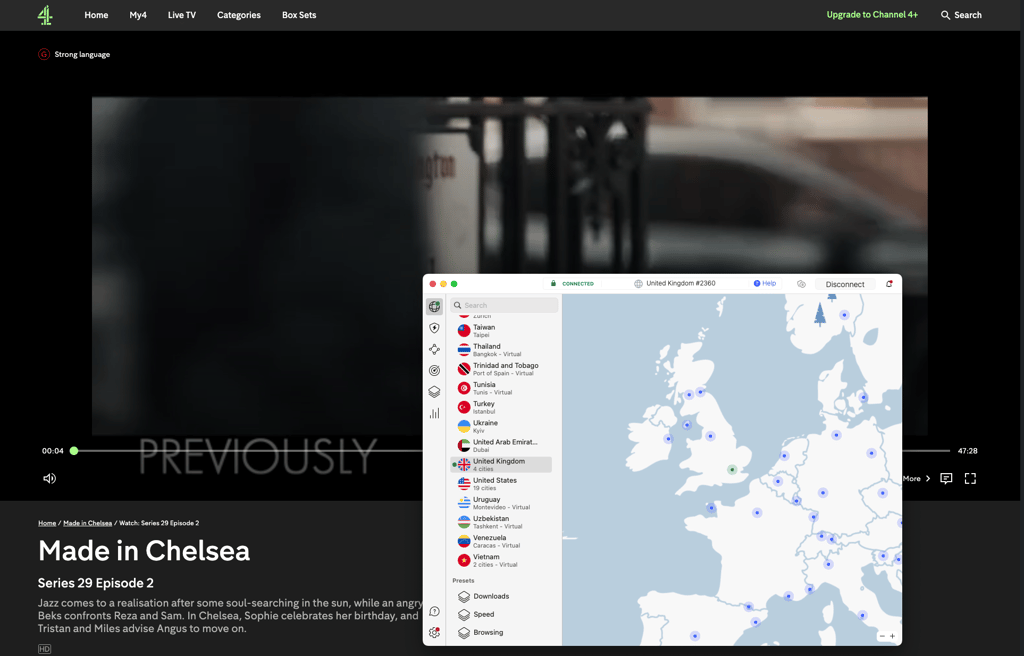Select Uruguay Montevideo - Virtual server

(x=501, y=502)
